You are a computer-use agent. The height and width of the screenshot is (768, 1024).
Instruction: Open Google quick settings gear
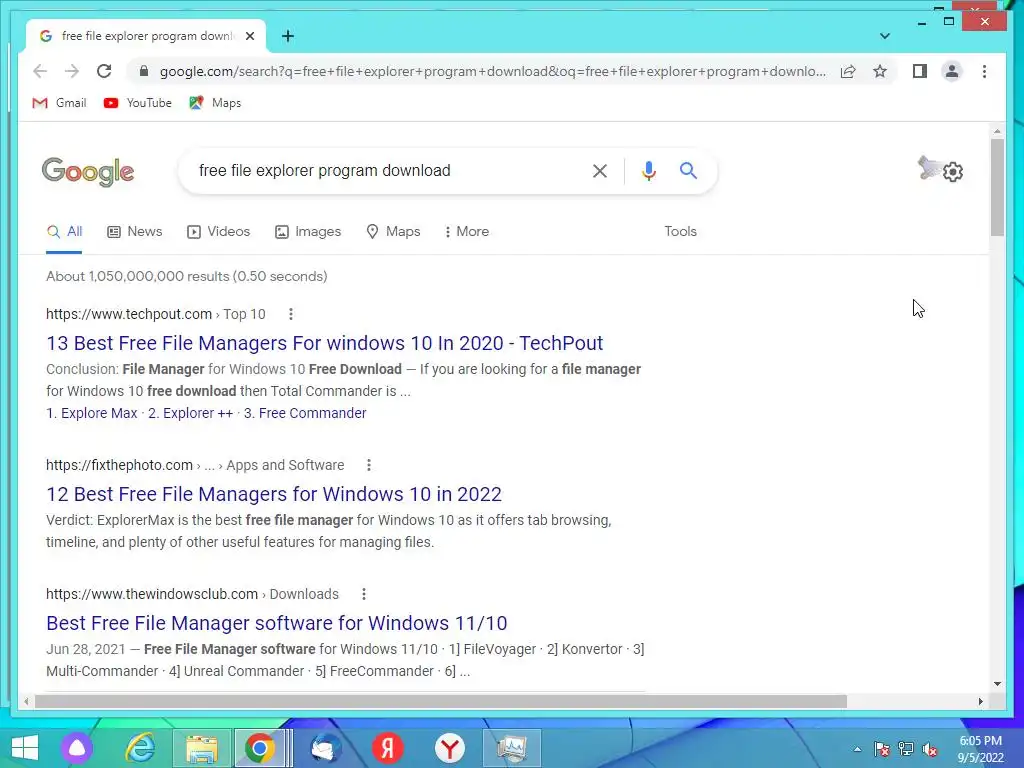pyautogui.click(x=953, y=172)
